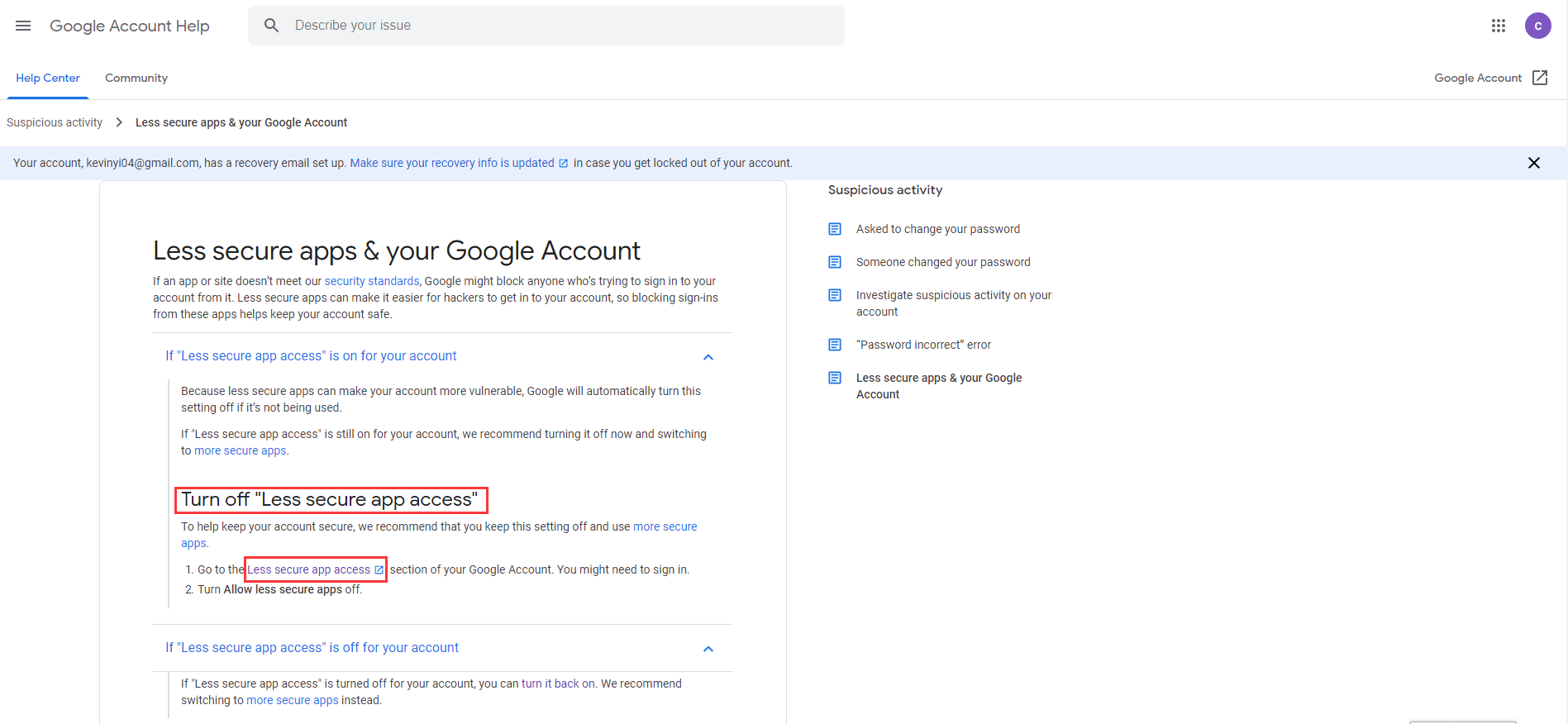Open the Suspicious activity breadcrumb

pyautogui.click(x=55, y=122)
